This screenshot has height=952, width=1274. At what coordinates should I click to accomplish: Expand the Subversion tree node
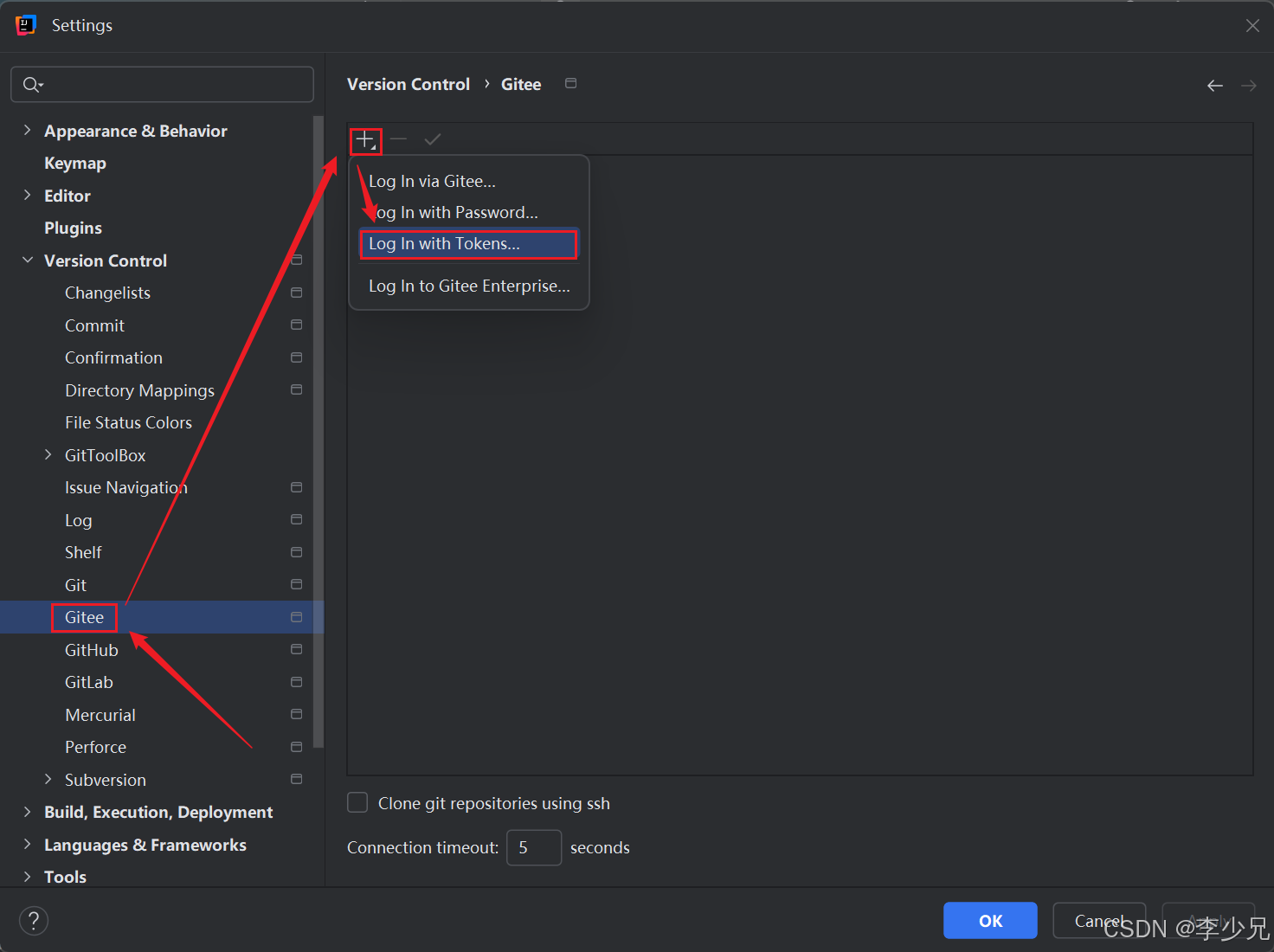click(48, 780)
